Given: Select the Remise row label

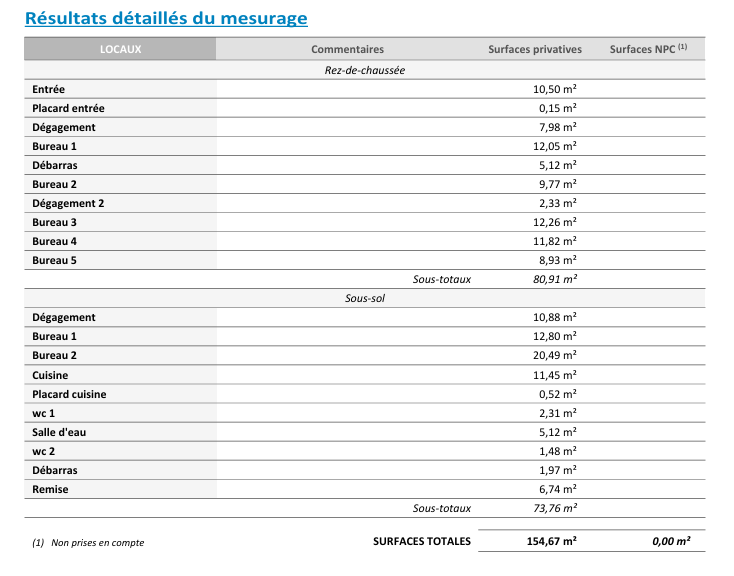Looking at the screenshot, I should pos(50,489).
